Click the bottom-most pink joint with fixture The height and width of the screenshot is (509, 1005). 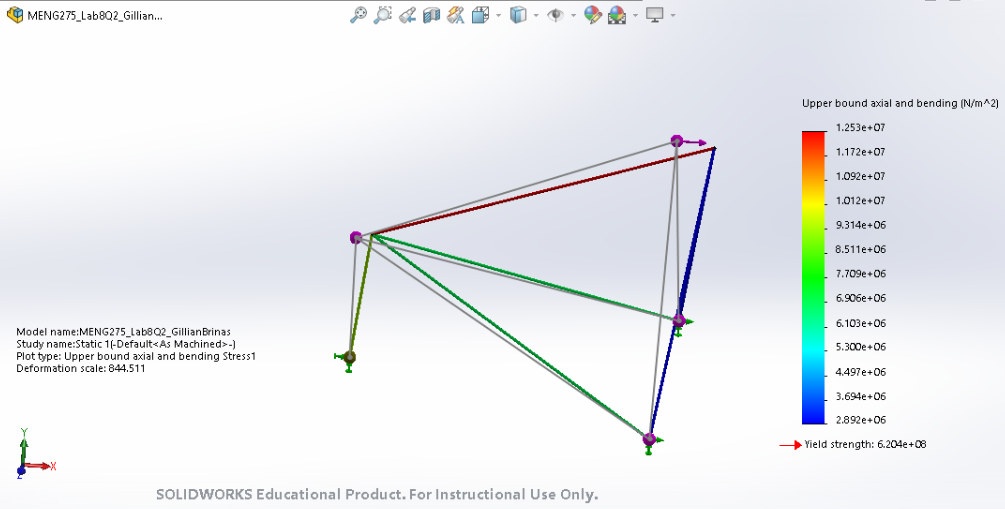(x=649, y=439)
